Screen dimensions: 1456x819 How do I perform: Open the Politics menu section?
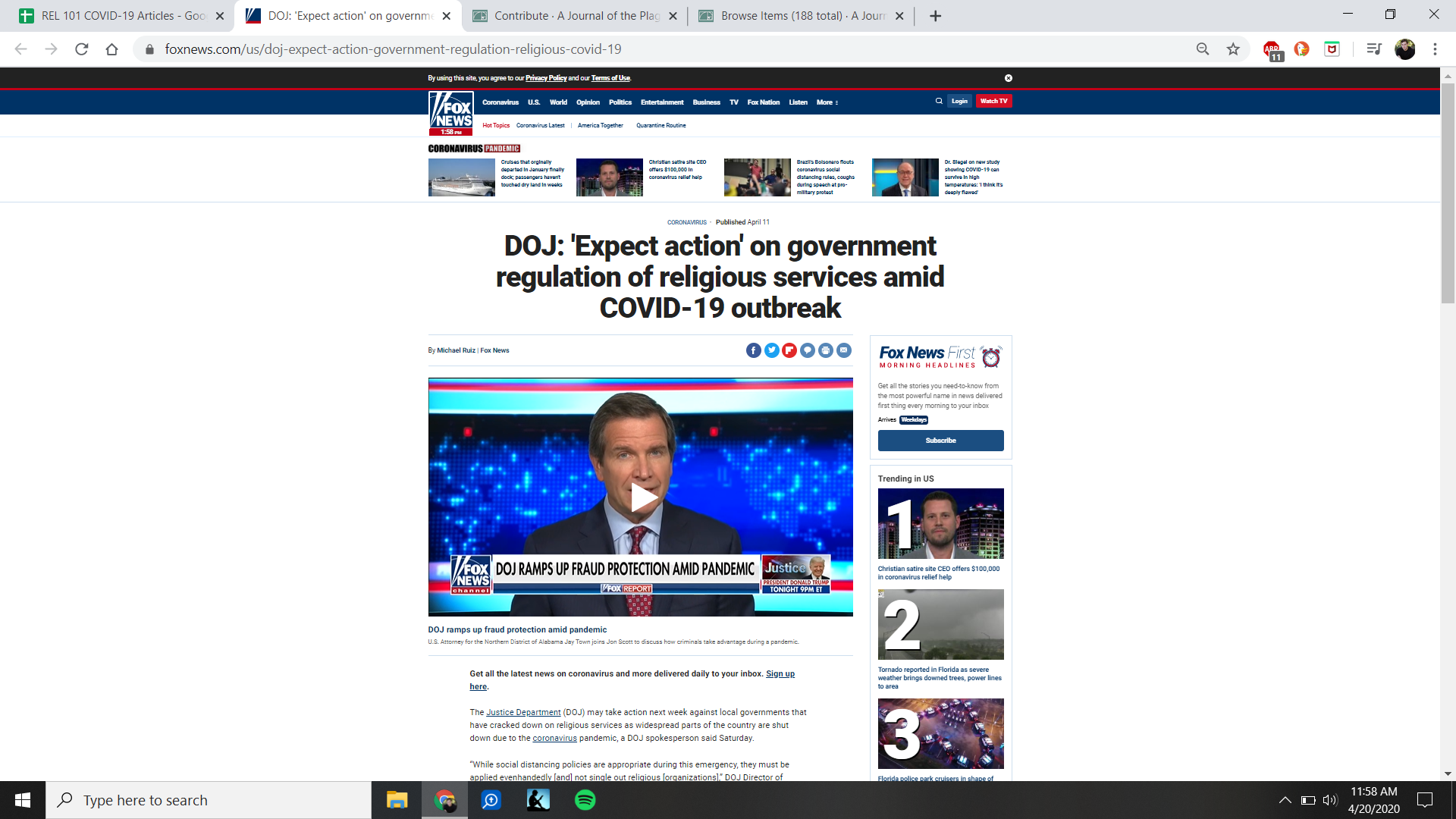pyautogui.click(x=620, y=102)
